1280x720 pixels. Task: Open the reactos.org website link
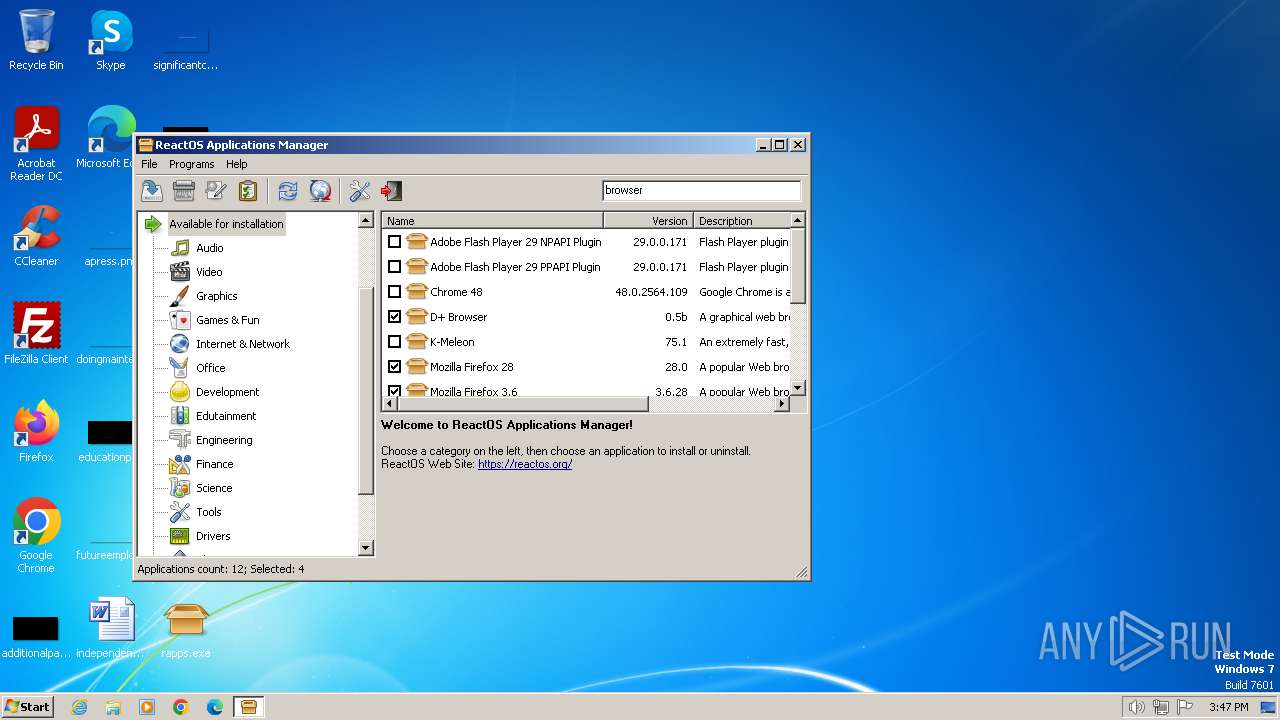coord(525,464)
